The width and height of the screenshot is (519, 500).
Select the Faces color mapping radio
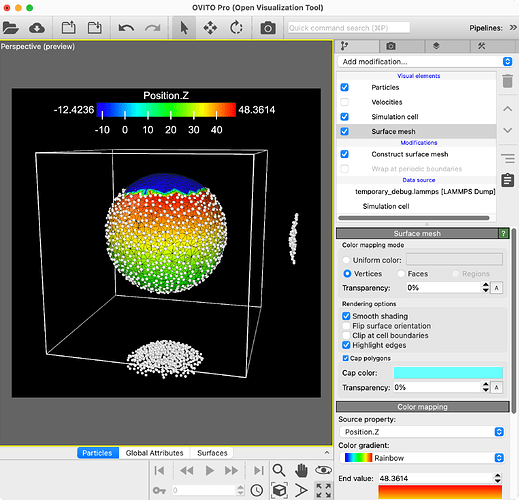click(x=401, y=274)
